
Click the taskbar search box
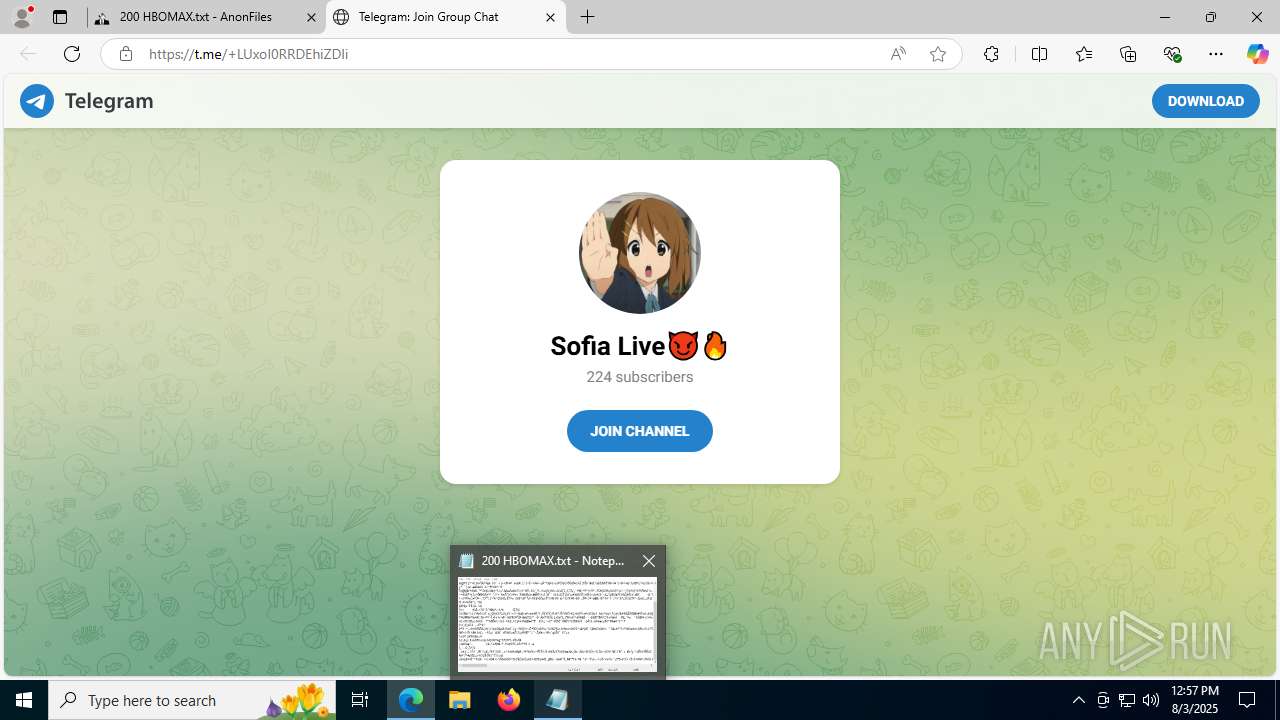click(192, 700)
